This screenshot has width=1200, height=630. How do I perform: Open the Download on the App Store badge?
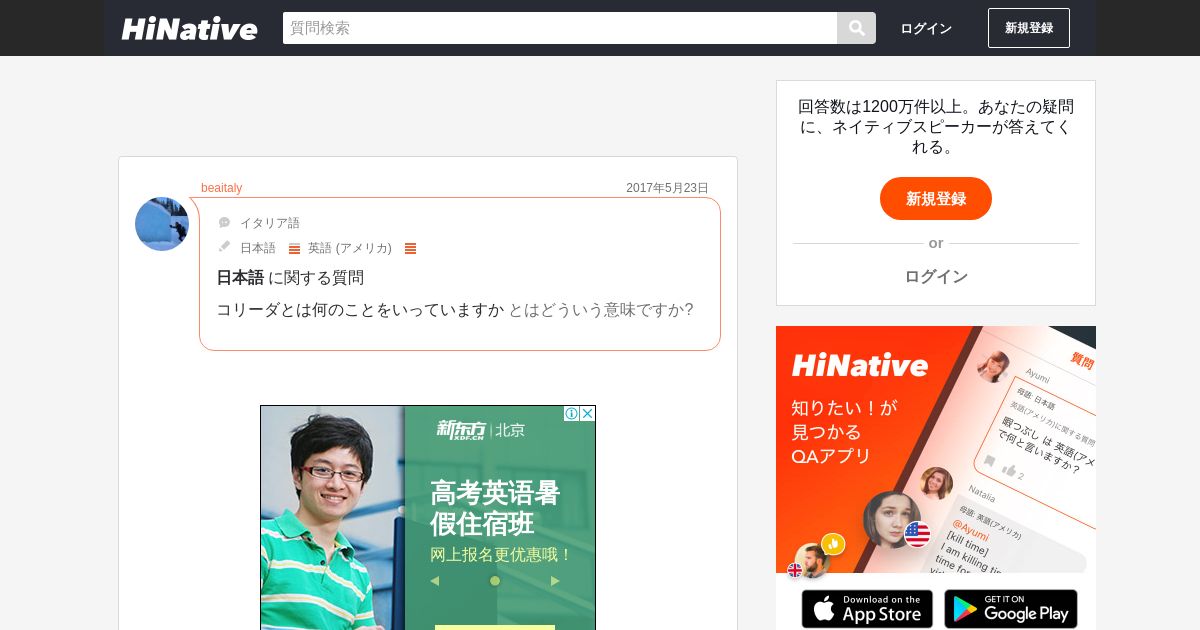tap(867, 609)
